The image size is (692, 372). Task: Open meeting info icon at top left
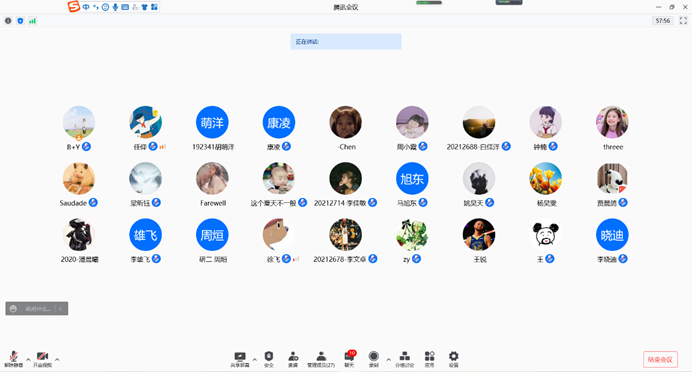8,21
